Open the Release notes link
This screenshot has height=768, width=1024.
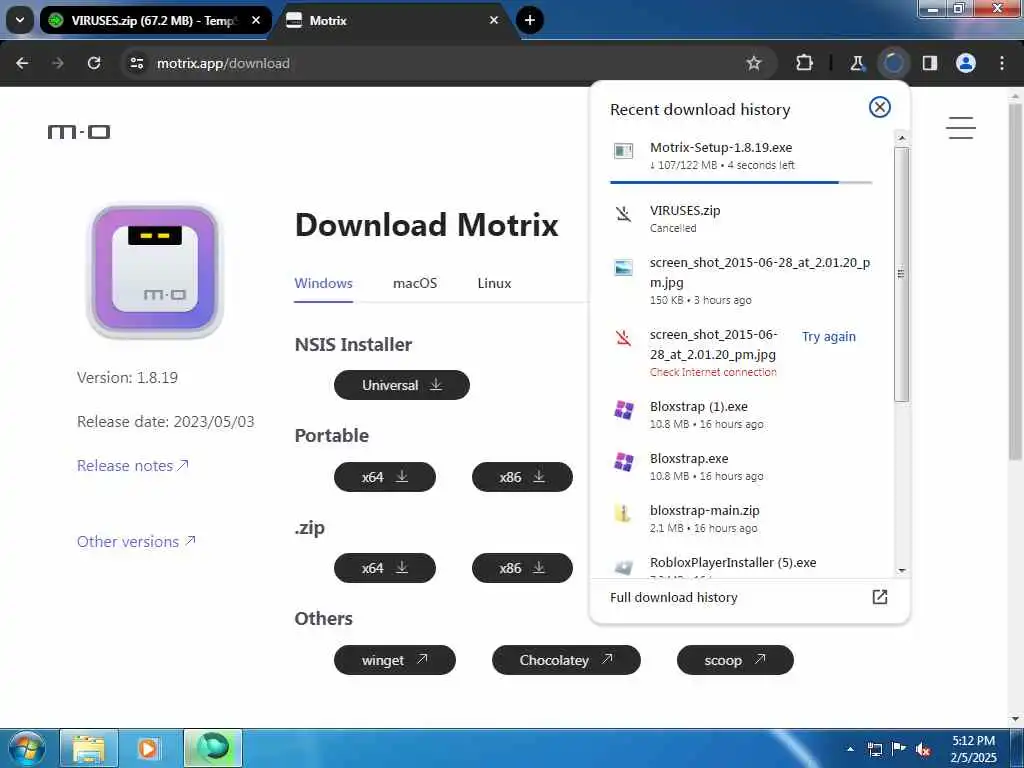(x=133, y=466)
